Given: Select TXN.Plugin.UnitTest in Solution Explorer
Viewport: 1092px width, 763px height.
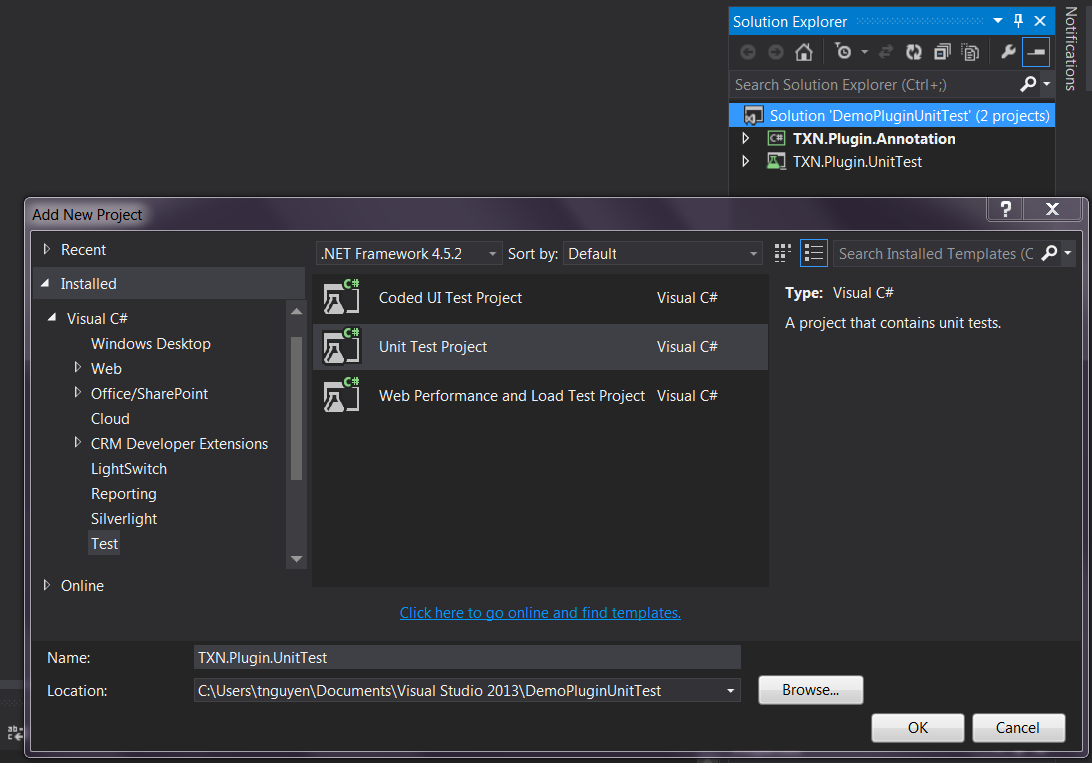Looking at the screenshot, I should (857, 162).
